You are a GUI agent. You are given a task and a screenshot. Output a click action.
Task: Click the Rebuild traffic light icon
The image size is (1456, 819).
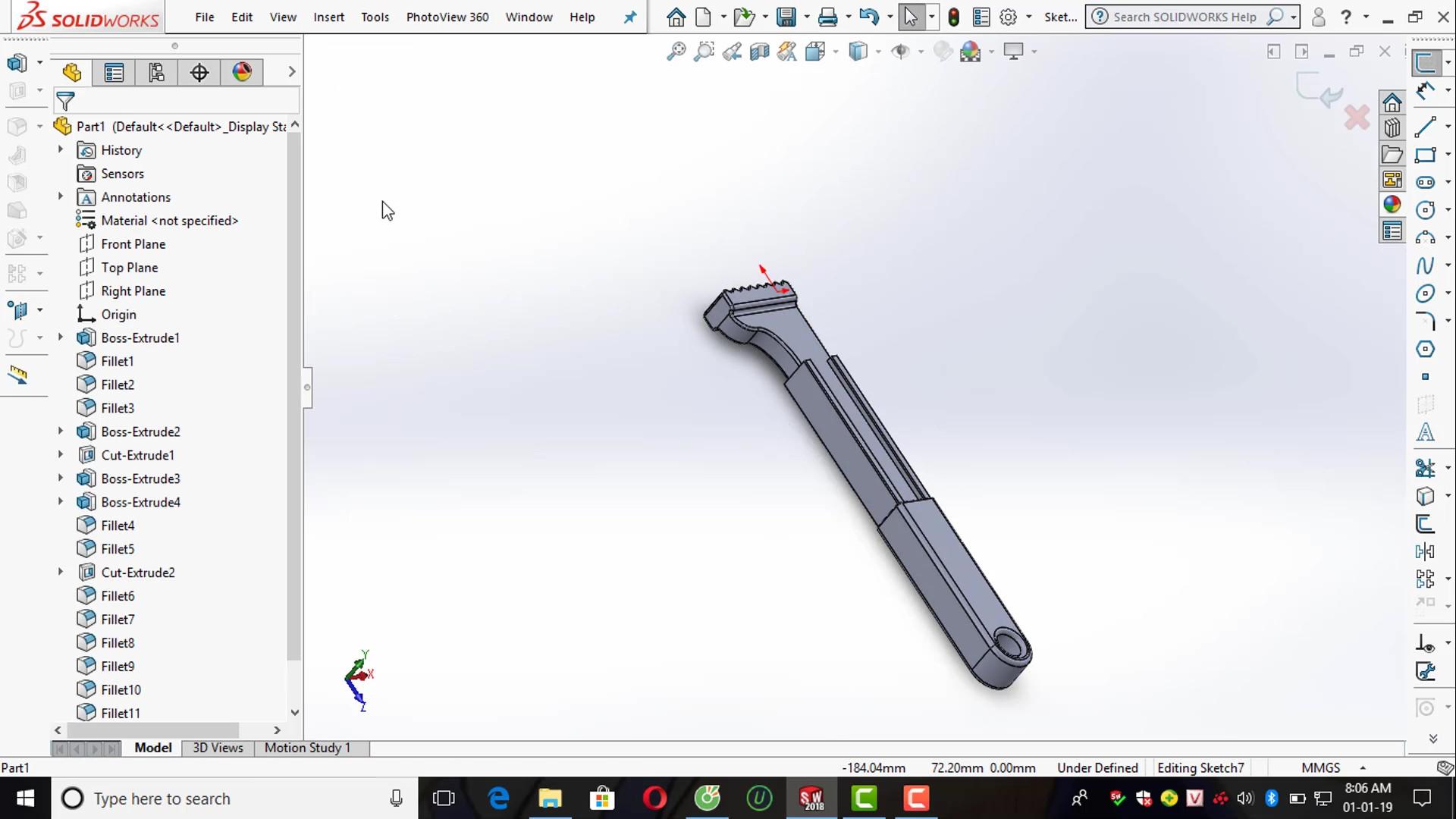[x=953, y=17]
